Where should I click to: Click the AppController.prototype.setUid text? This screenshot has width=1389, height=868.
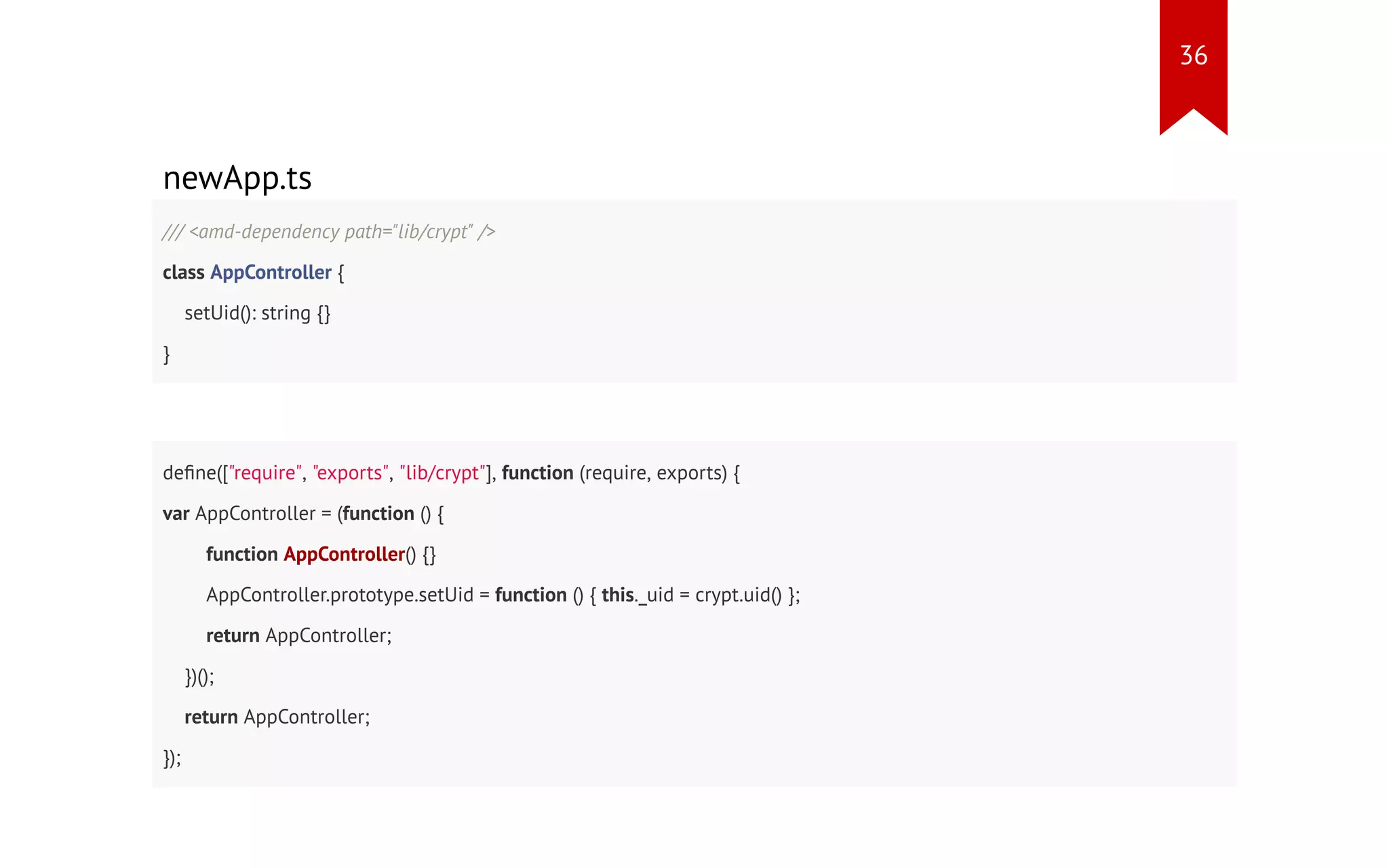[339, 595]
